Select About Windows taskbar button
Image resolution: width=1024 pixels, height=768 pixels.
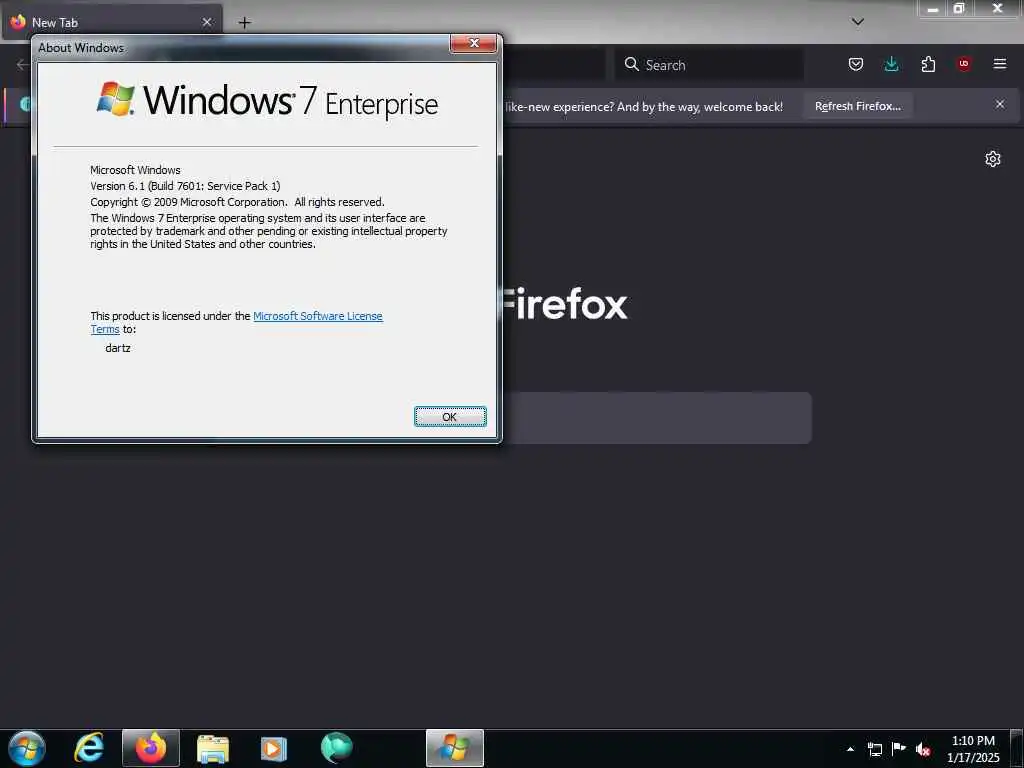point(455,748)
